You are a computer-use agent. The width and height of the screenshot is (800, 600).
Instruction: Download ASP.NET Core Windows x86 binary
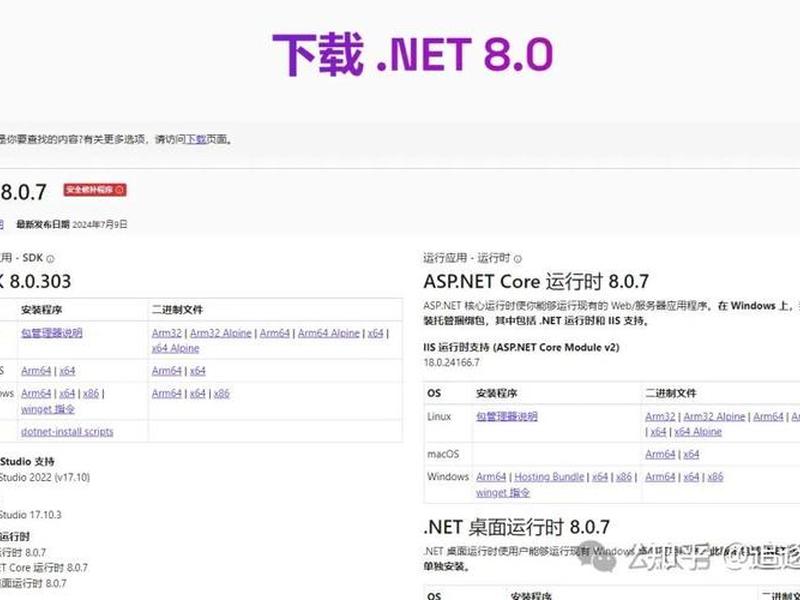pos(715,477)
